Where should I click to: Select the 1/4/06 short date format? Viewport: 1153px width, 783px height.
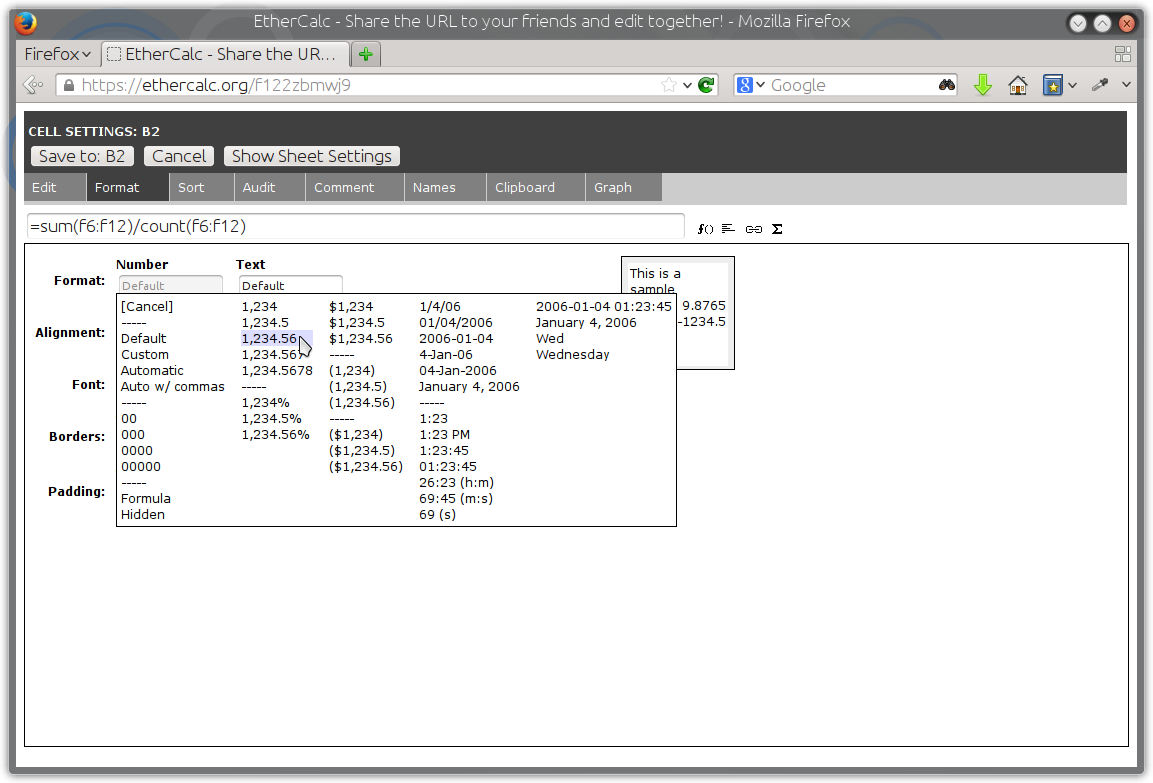[440, 307]
